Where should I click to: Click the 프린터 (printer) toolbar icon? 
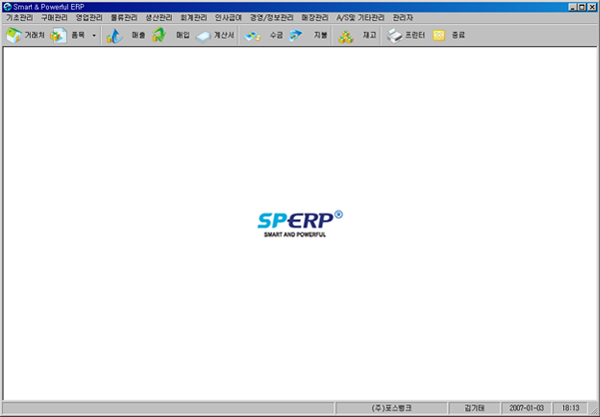pos(394,36)
